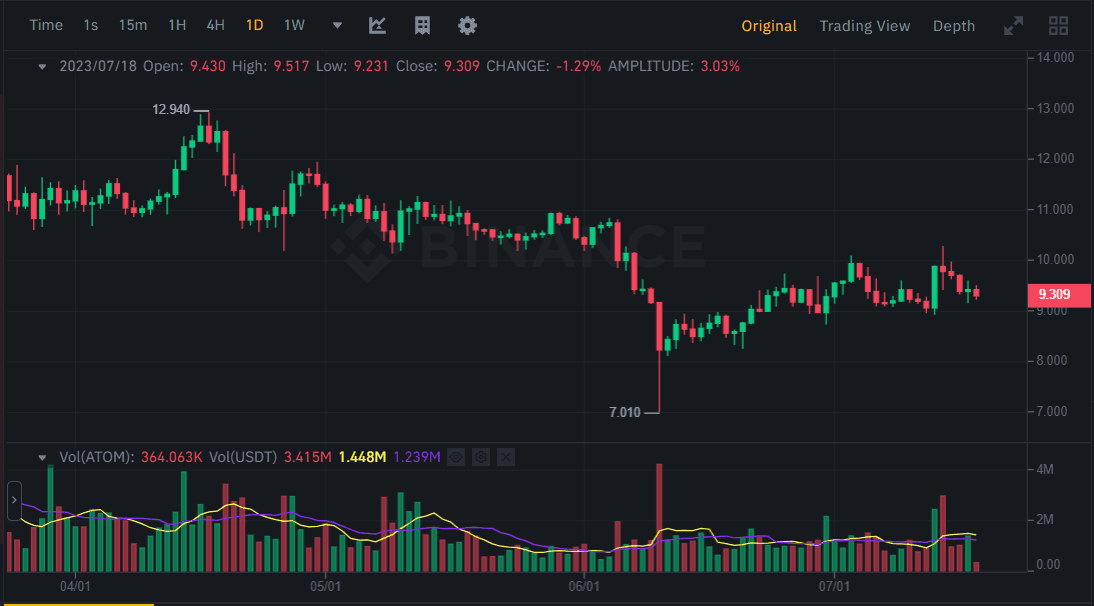The height and width of the screenshot is (606, 1094).
Task: Collapse the OHLC price info row
Action: [x=42, y=66]
